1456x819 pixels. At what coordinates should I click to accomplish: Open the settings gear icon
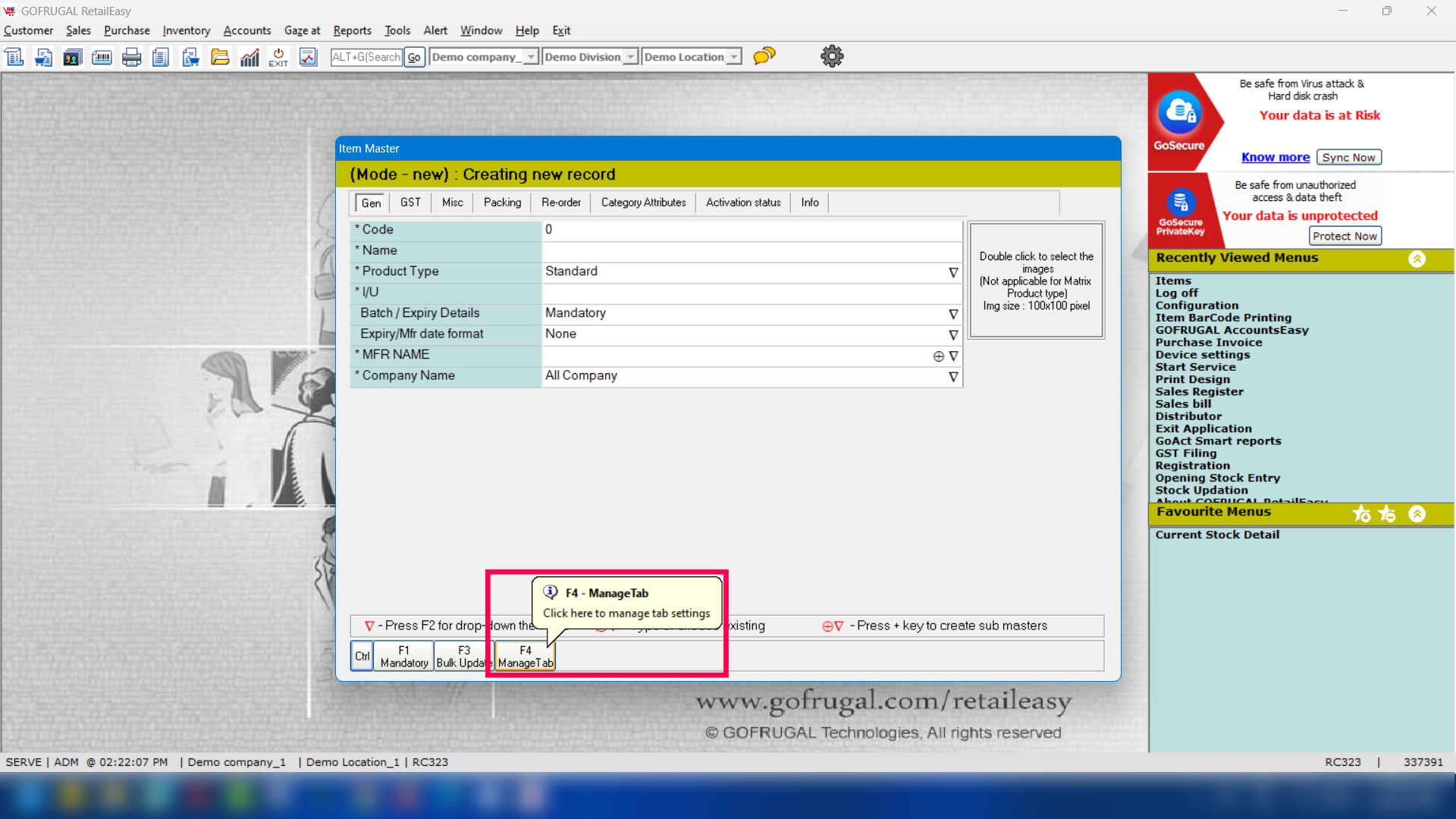click(x=832, y=56)
